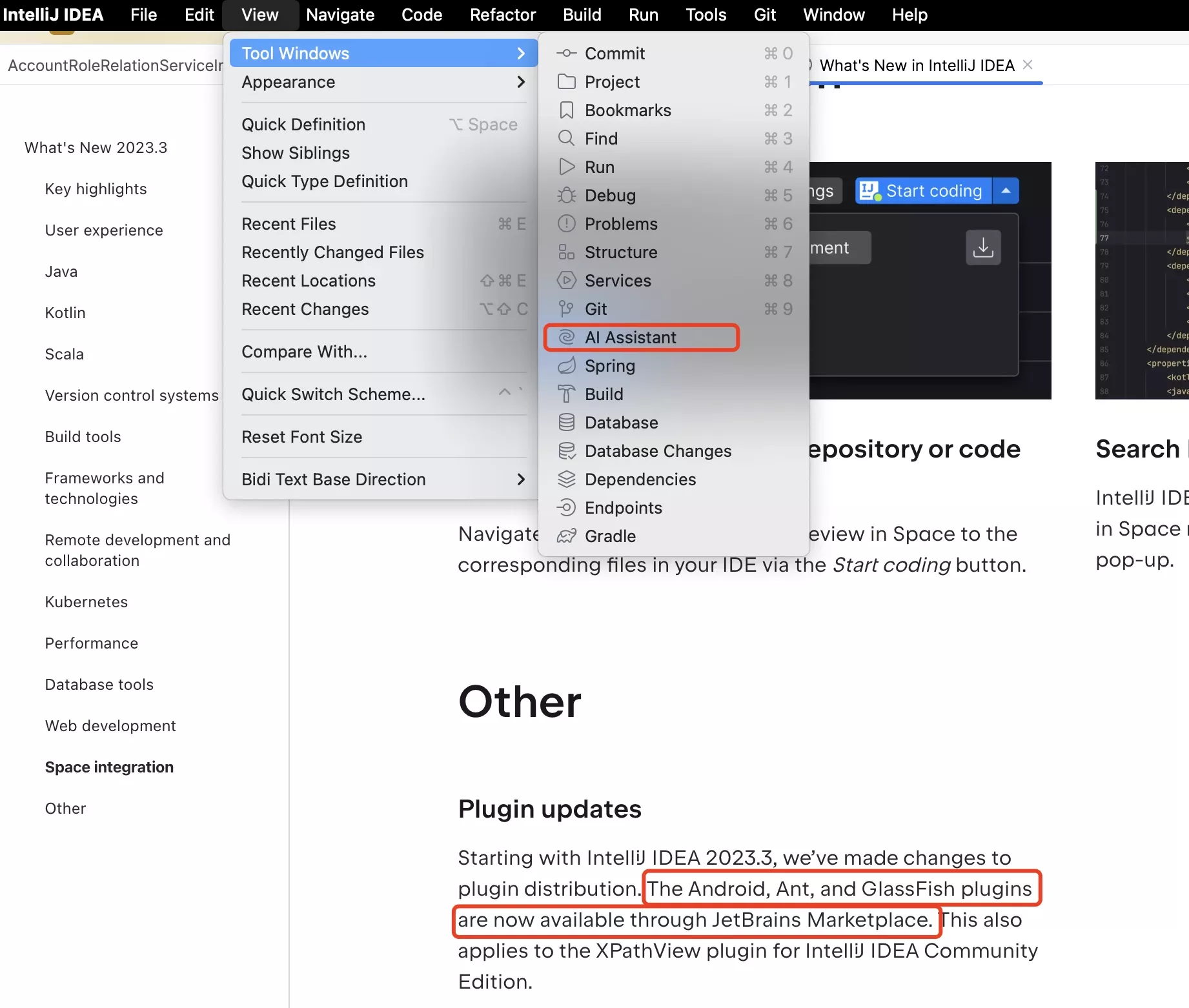This screenshot has width=1189, height=1008.
Task: Click the Problems warning icon
Action: click(x=566, y=224)
